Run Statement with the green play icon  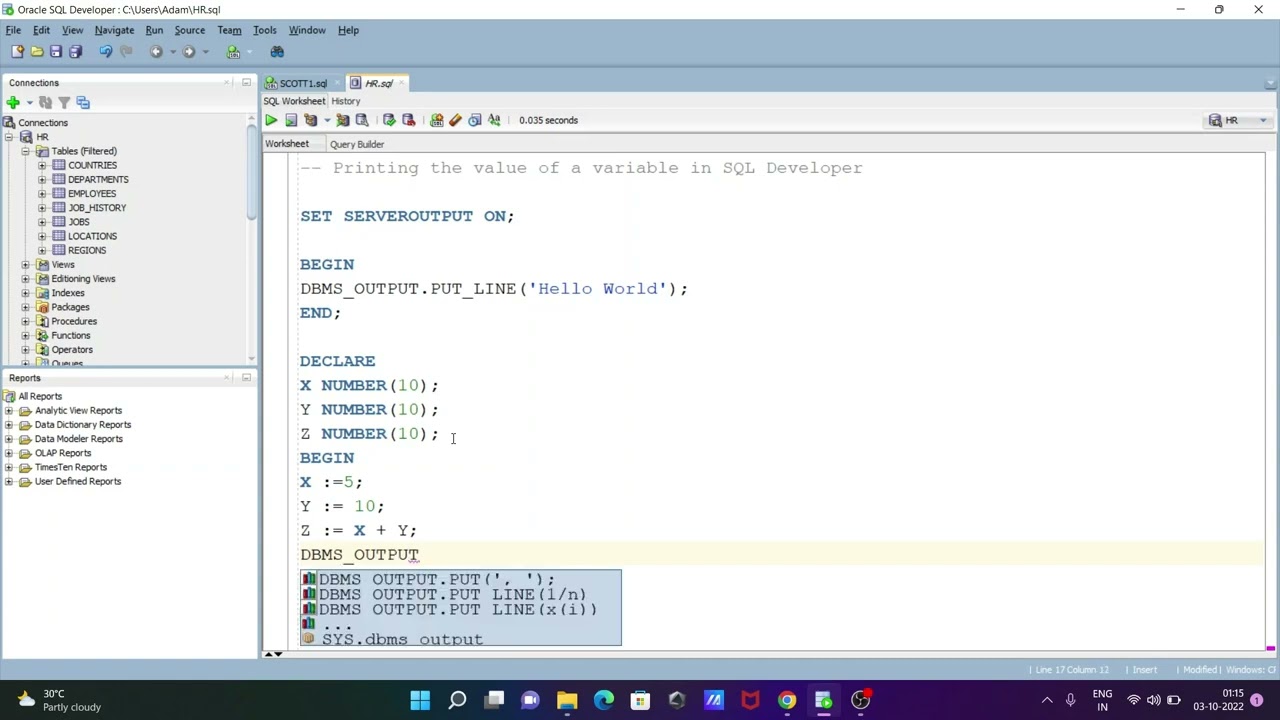[x=271, y=120]
